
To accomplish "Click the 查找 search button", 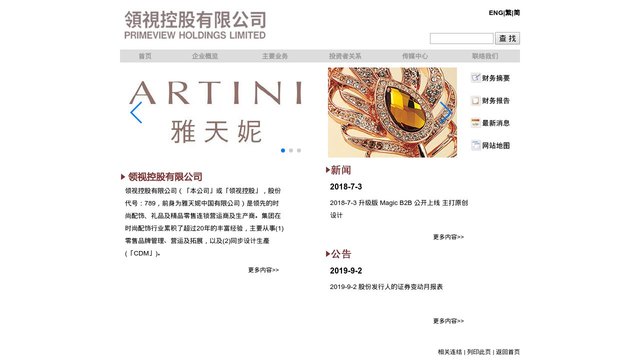I will click(507, 38).
